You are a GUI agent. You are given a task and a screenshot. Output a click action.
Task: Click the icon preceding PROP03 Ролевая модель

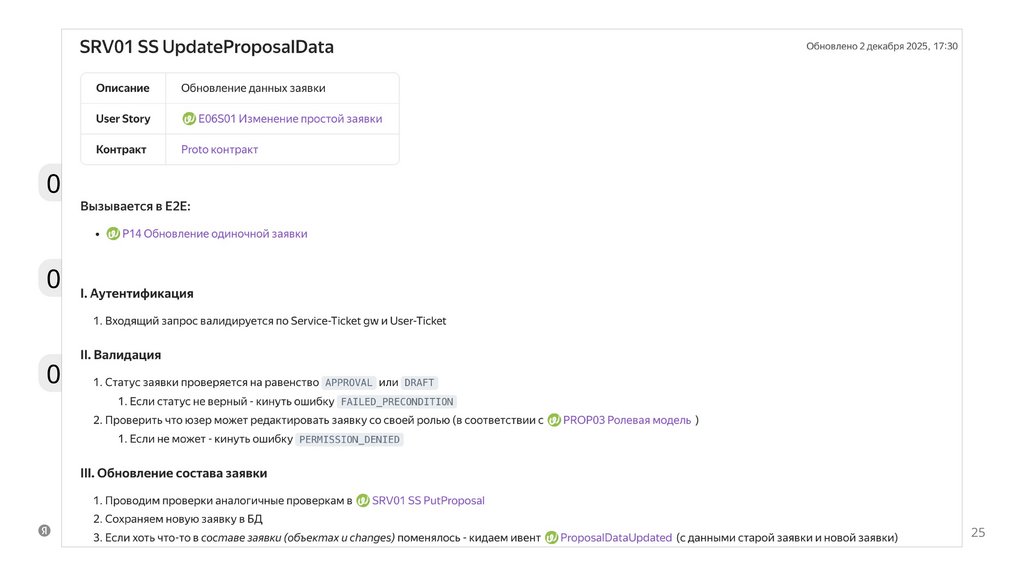554,420
